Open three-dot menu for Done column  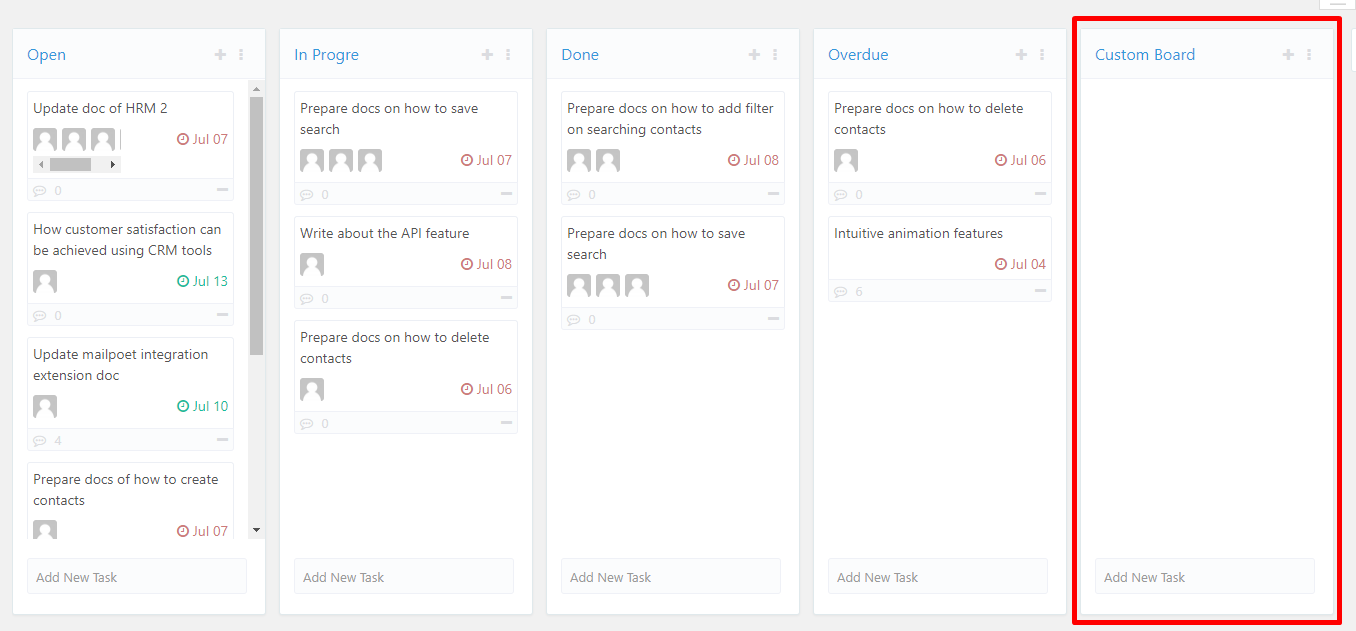(x=775, y=55)
